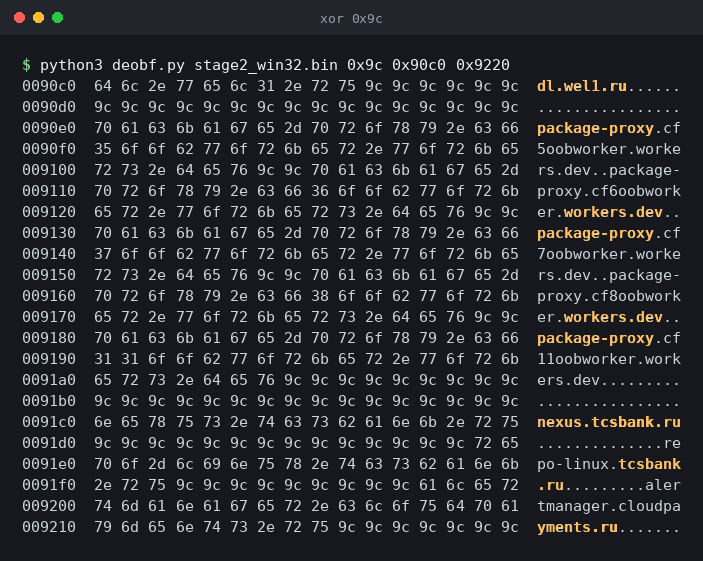Click the offset 0091f0

pyautogui.click(x=49, y=485)
